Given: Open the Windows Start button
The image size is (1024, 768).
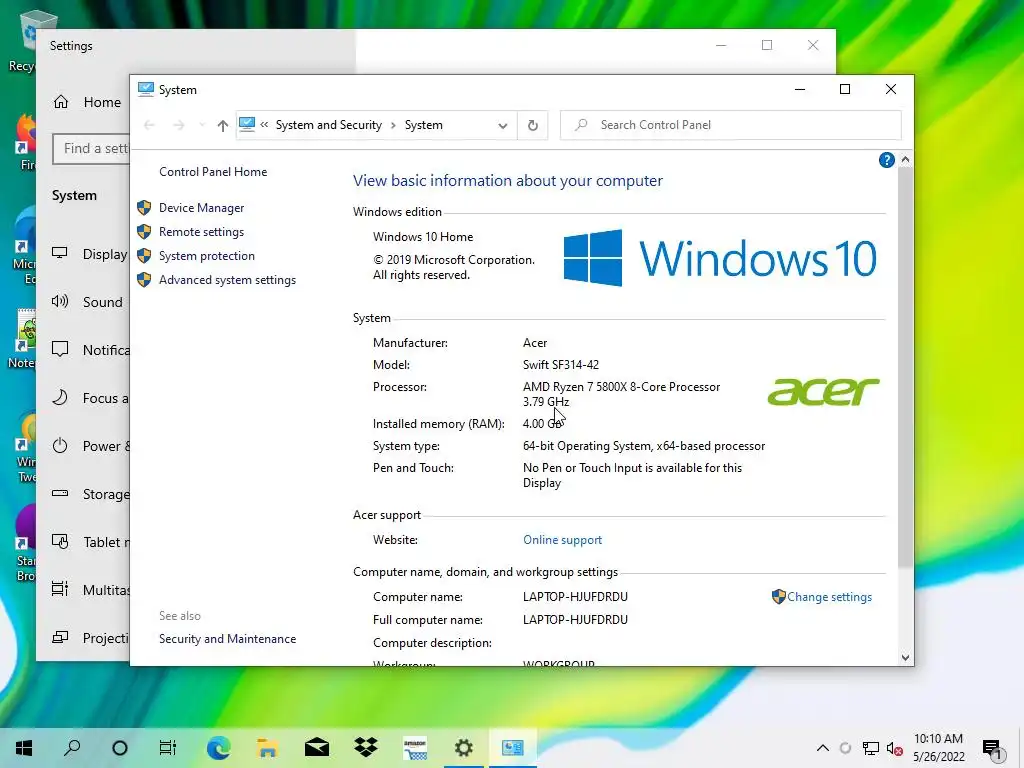Looking at the screenshot, I should click(24, 748).
